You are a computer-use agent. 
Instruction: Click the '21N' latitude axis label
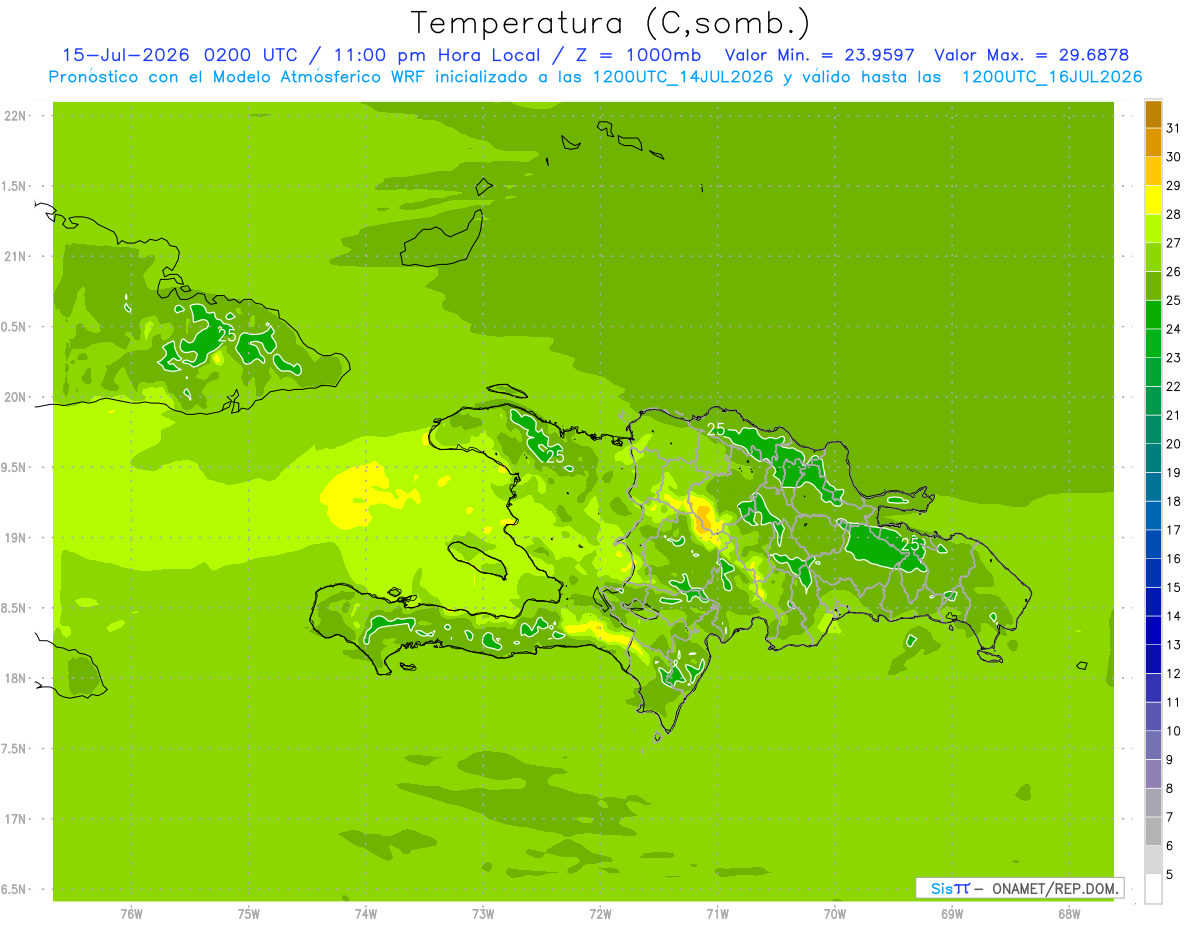(17, 256)
